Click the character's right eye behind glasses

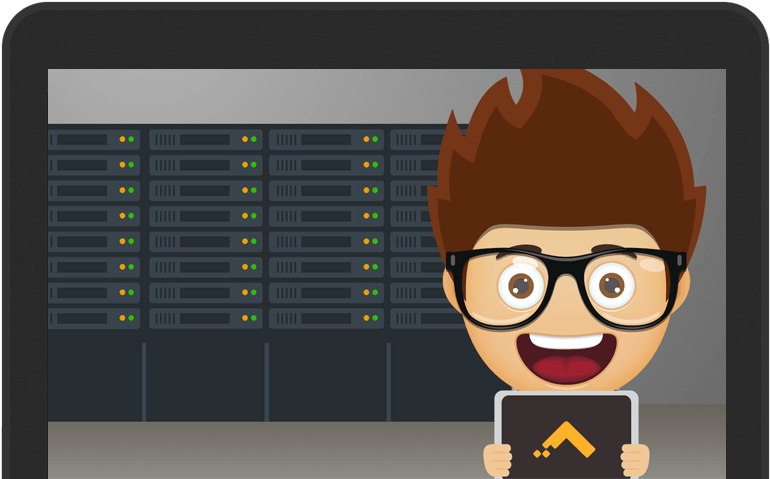[x=609, y=285]
